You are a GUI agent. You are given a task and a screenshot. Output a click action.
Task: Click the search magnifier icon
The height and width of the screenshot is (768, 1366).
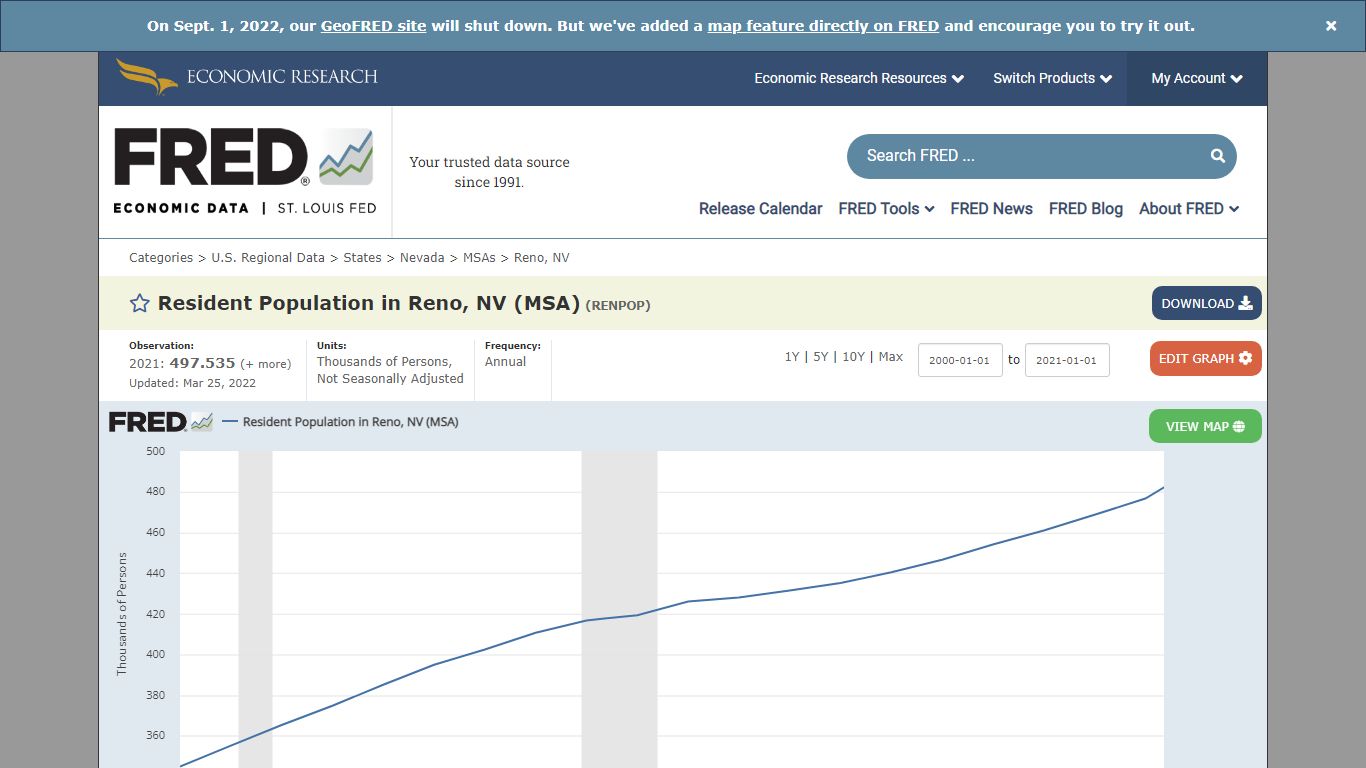[1217, 156]
